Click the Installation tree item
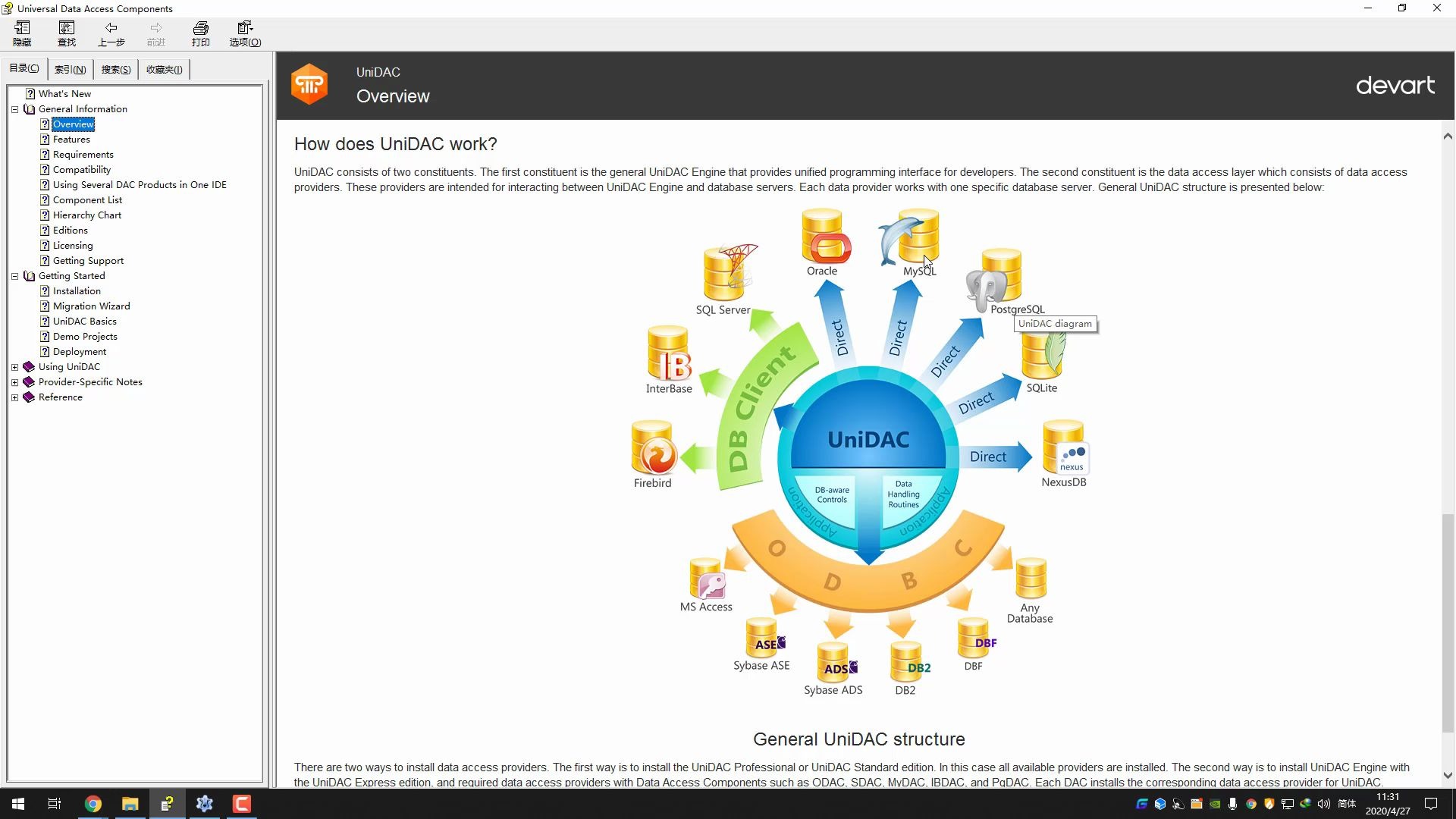1456x819 pixels. (x=77, y=291)
